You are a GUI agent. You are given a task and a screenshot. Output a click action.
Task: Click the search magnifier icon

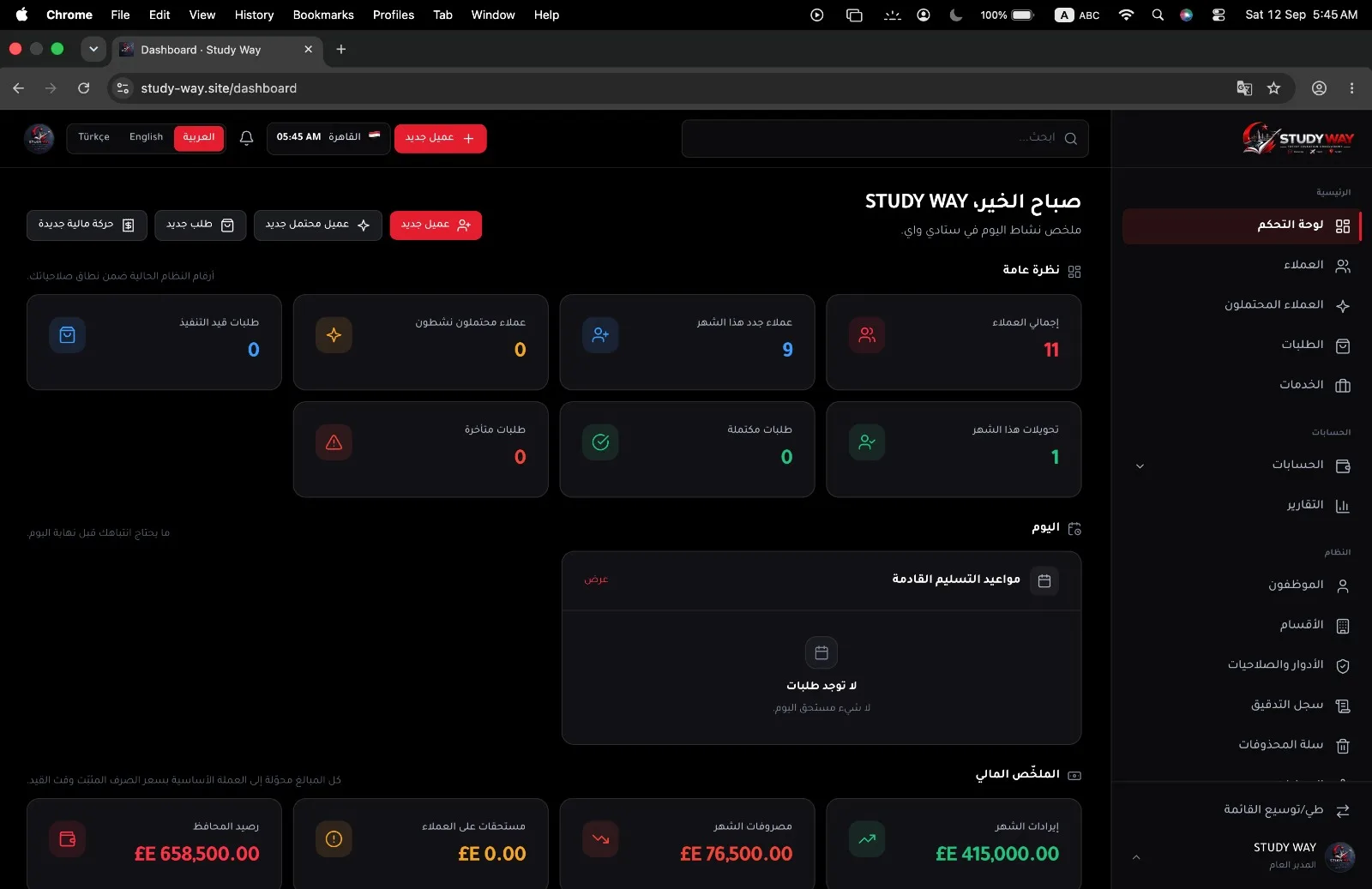click(1070, 139)
